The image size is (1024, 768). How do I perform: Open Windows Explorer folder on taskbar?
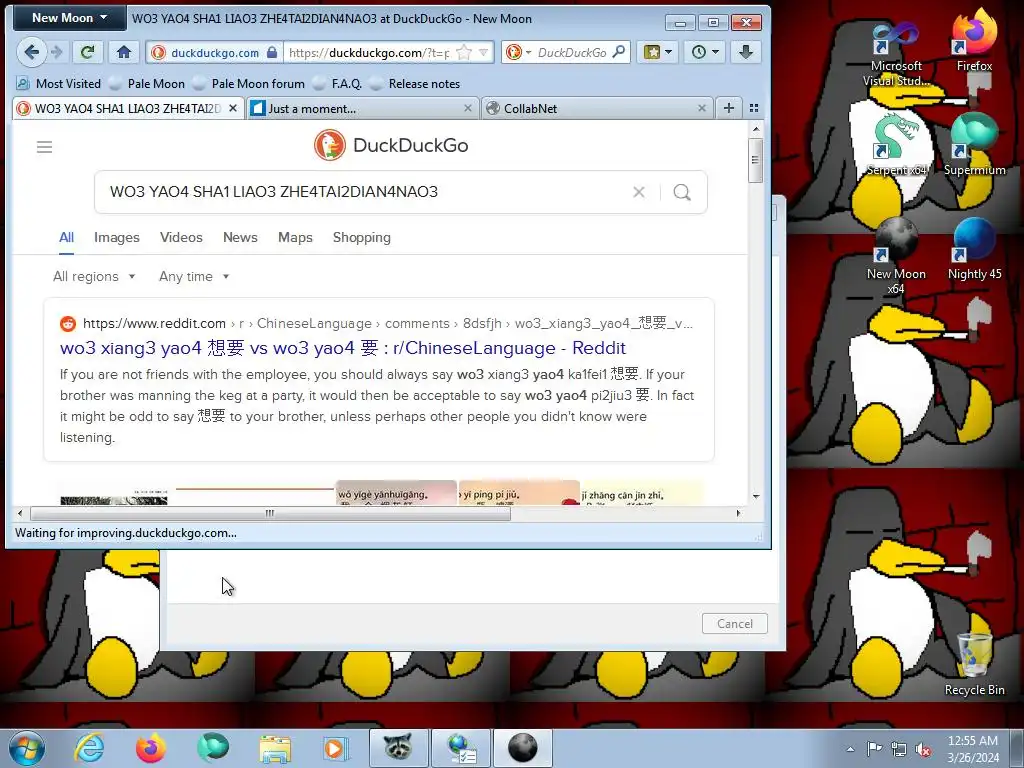(x=275, y=748)
